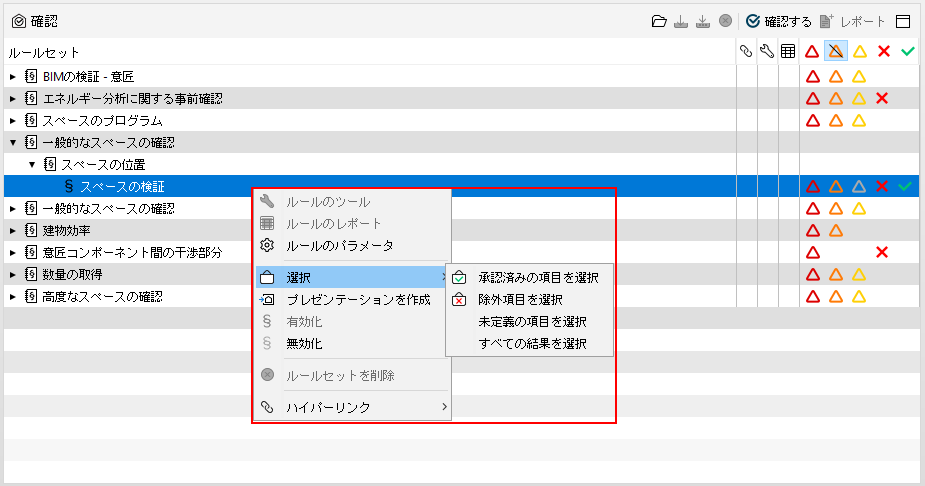Click the hyperlink column header icon
This screenshot has height=486, width=925.
pyautogui.click(x=746, y=51)
